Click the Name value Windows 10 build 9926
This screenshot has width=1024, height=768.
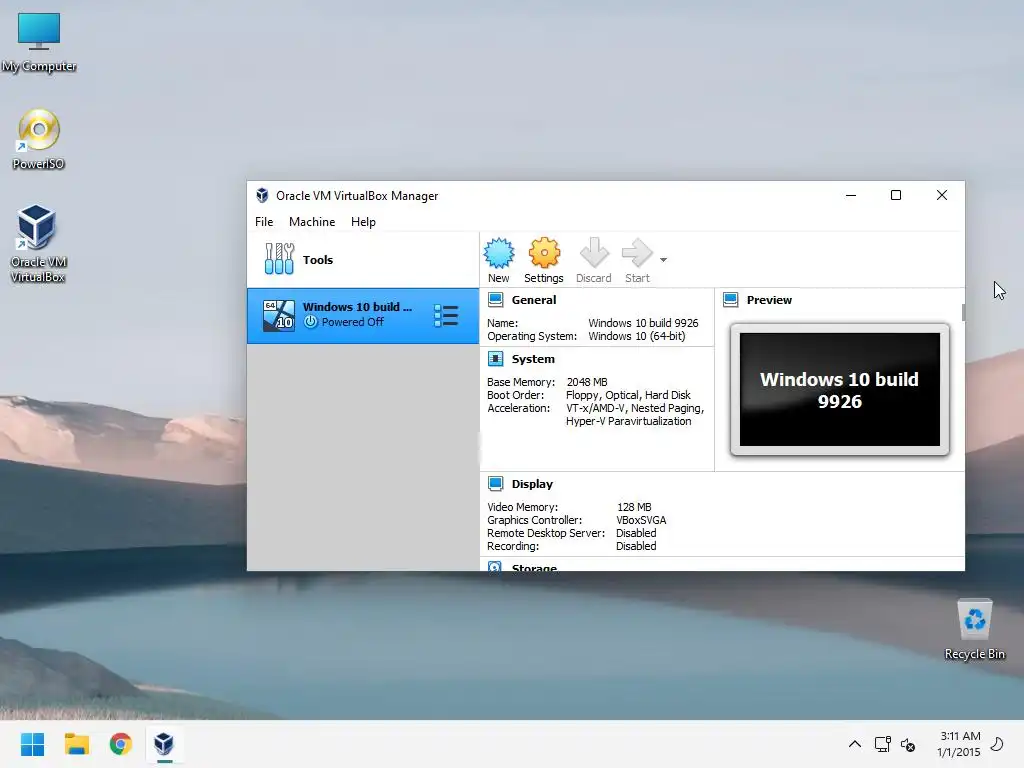pos(643,323)
